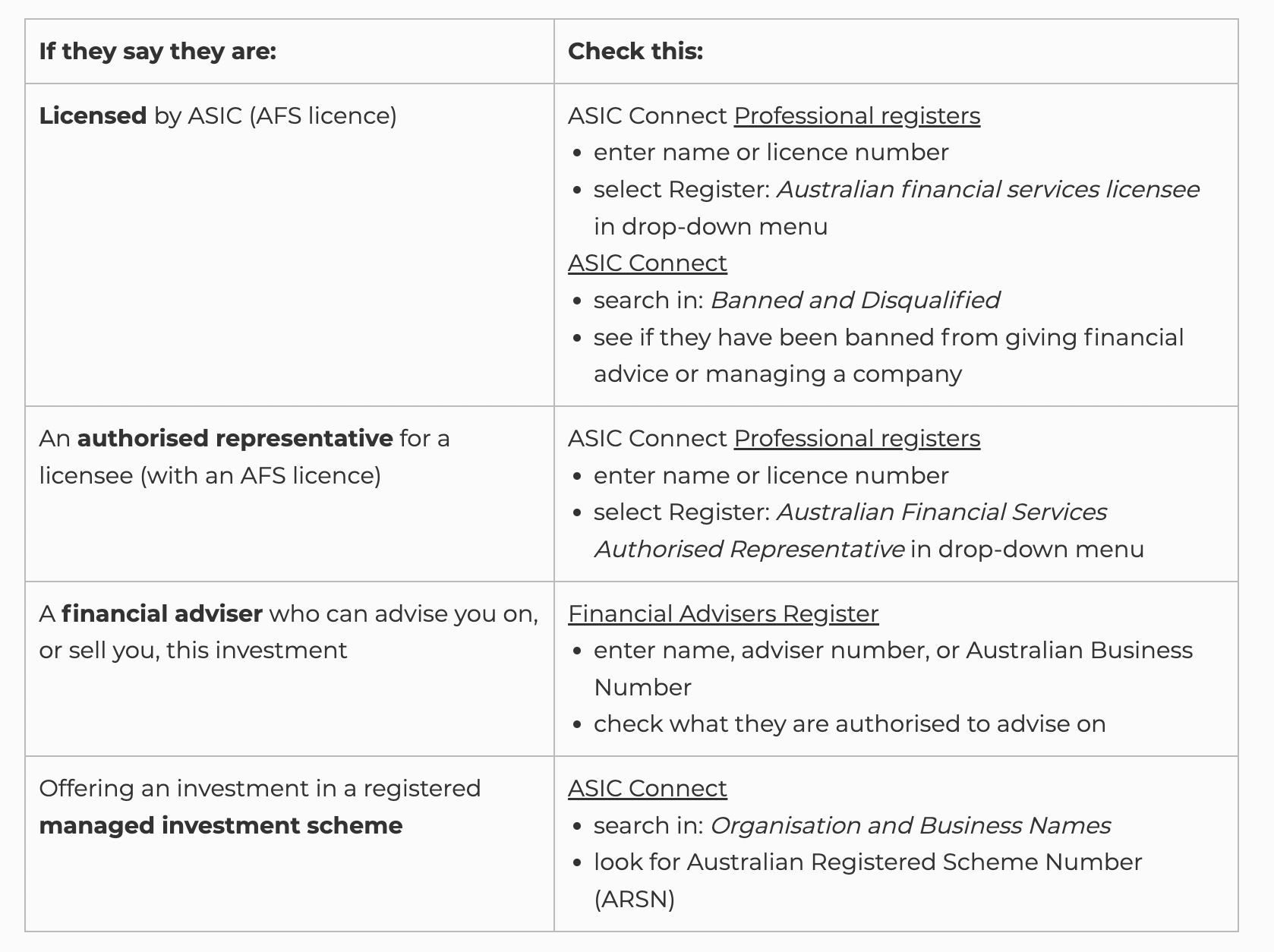Click the bold 'authorised representative' text
This screenshot has width=1274, height=952.
coord(235,439)
